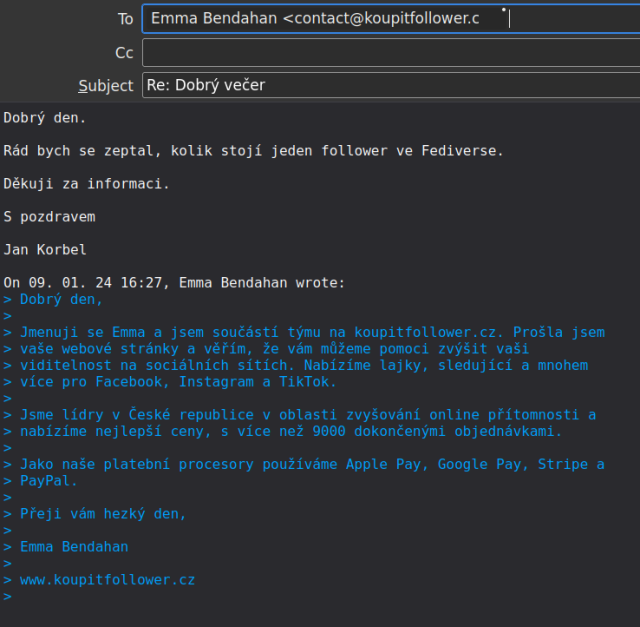The width and height of the screenshot is (640, 627).
Task: Click the Subject label
Action: pos(106,85)
